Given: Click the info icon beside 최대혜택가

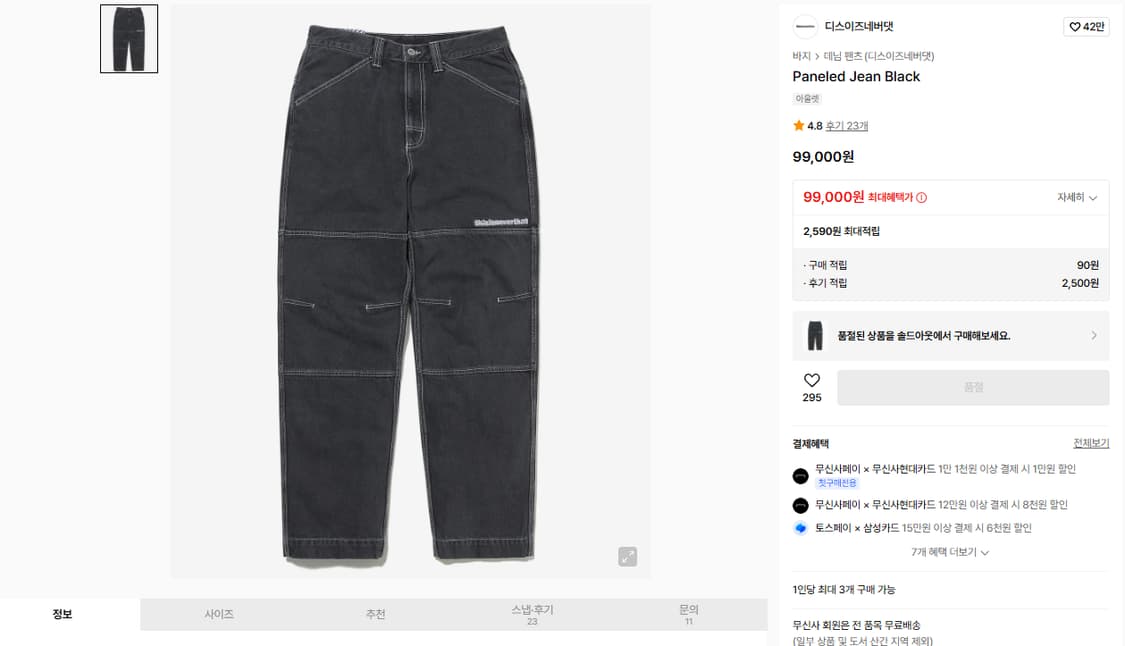Looking at the screenshot, I should tap(921, 197).
